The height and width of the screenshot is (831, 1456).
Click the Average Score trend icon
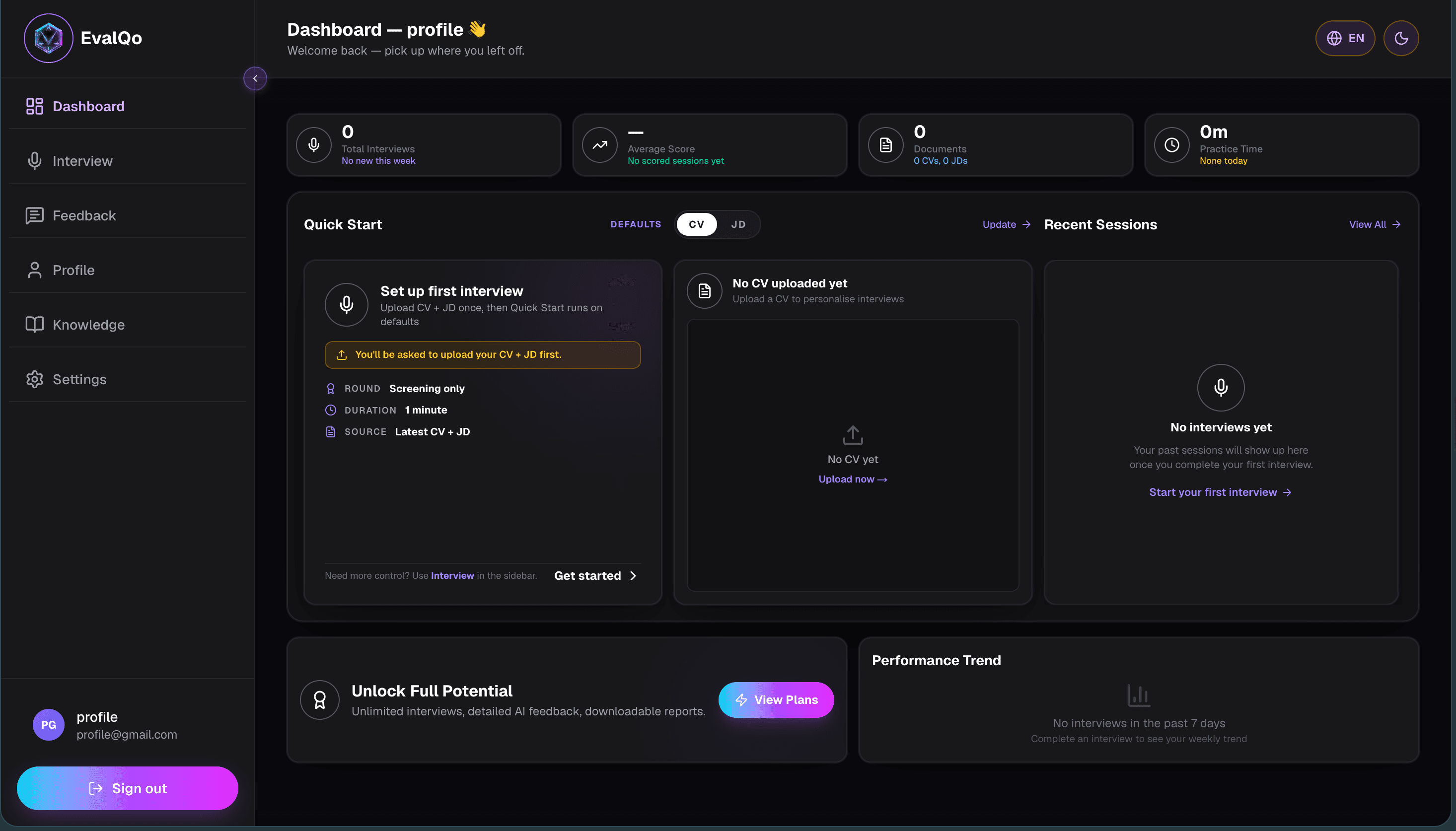[600, 145]
